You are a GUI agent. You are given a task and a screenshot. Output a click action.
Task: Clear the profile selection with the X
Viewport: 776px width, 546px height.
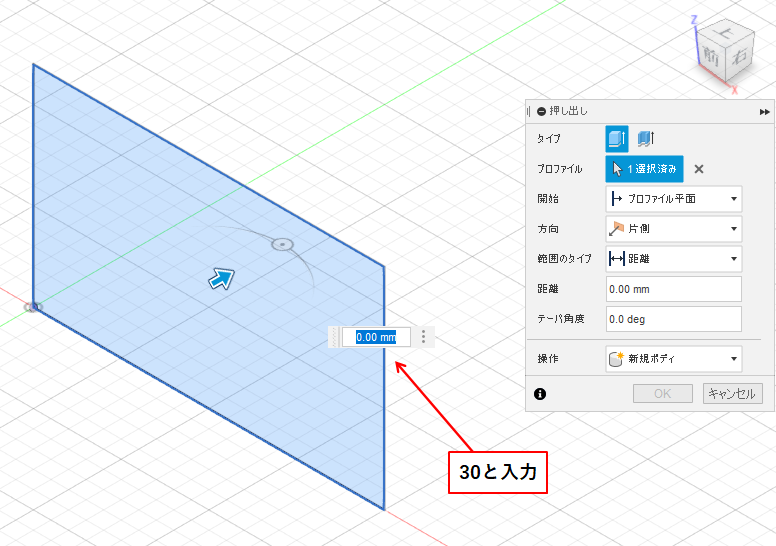coord(699,169)
